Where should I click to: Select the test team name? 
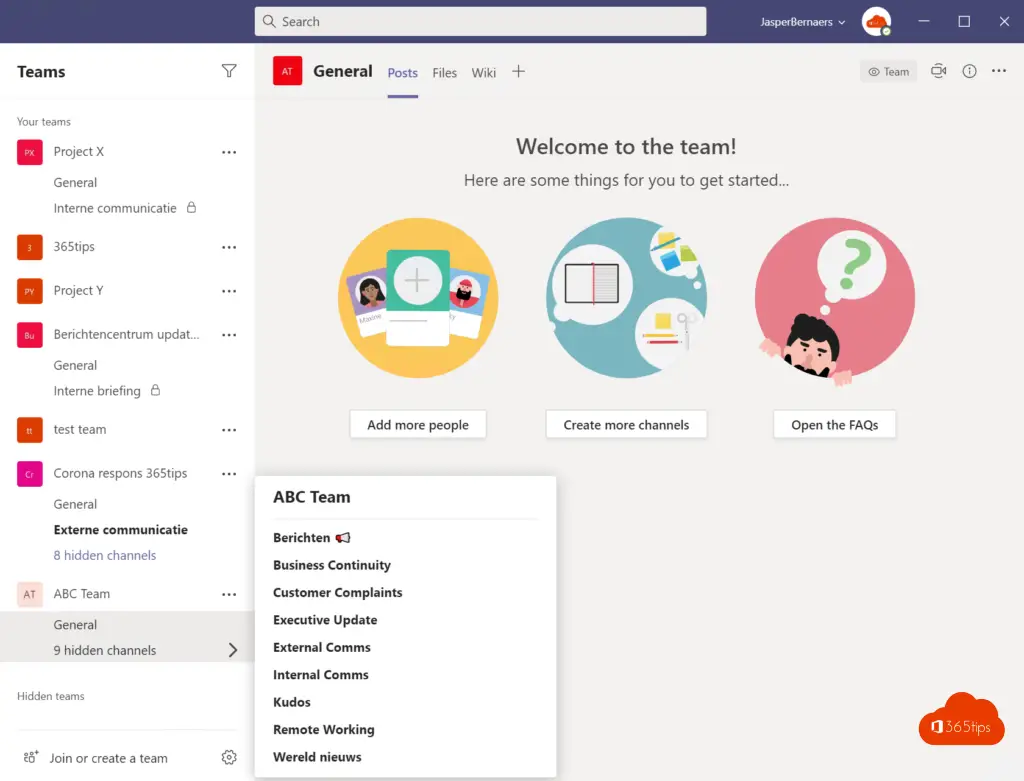tap(80, 429)
